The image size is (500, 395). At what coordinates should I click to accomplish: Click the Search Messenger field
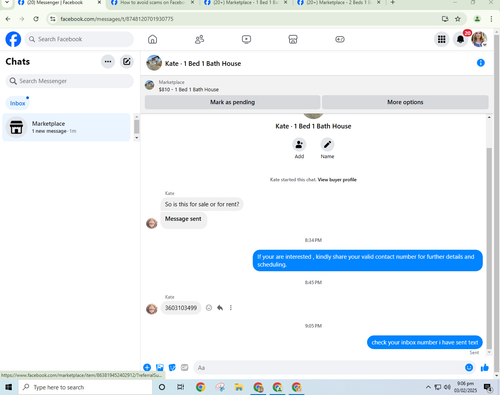tap(69, 81)
